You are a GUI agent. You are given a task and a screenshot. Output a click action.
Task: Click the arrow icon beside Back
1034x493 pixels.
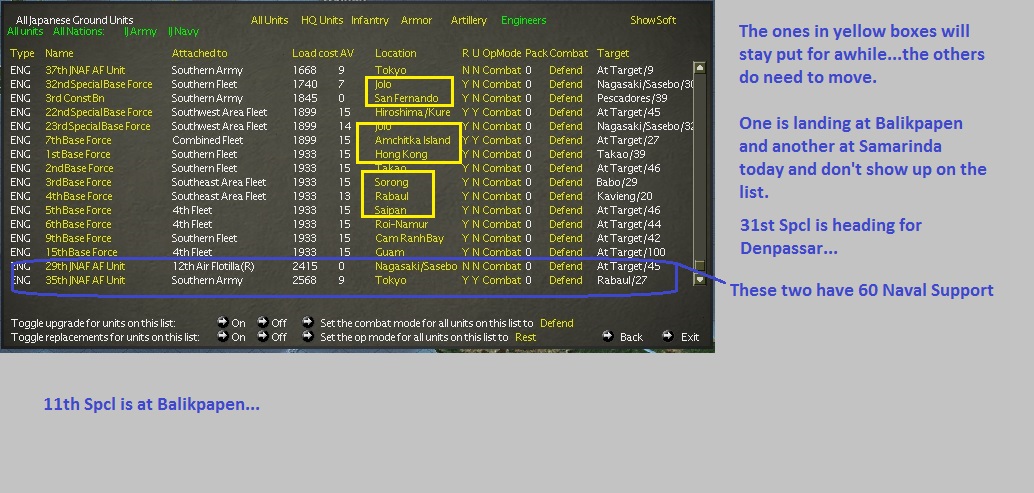coord(608,336)
